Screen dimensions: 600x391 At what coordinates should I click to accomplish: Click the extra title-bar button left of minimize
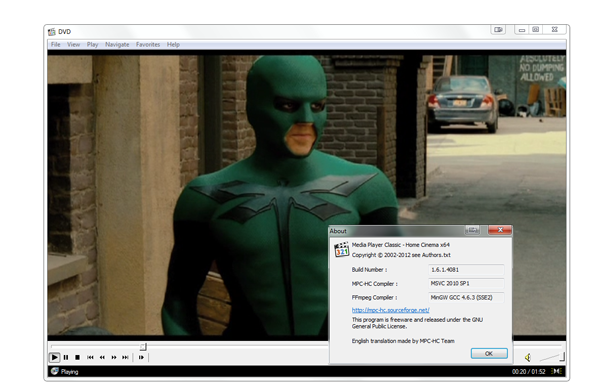tap(498, 29)
